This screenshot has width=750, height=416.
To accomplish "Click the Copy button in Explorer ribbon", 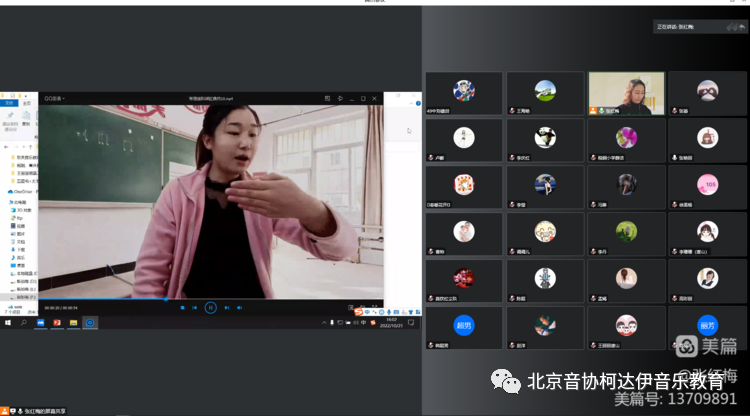I will [x=26, y=119].
